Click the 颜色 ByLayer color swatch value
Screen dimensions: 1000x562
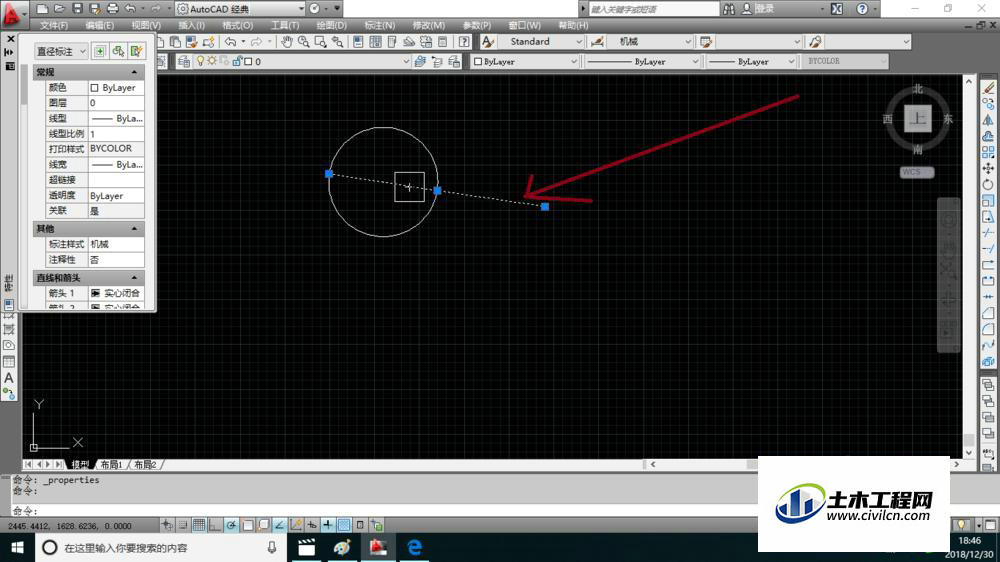[116, 87]
